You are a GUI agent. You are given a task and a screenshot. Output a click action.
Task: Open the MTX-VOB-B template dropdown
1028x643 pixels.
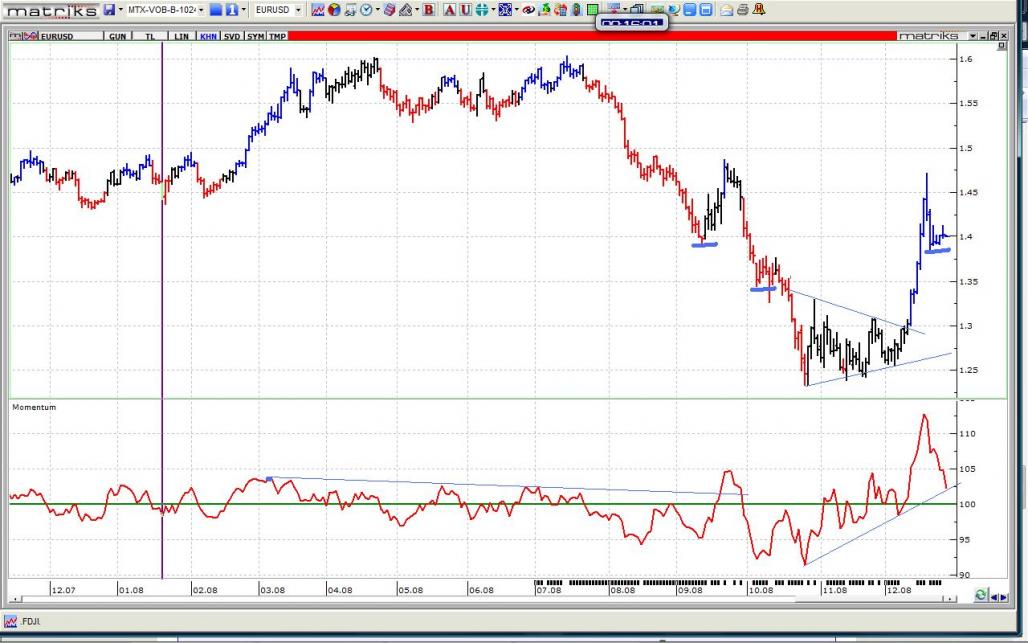(x=200, y=9)
